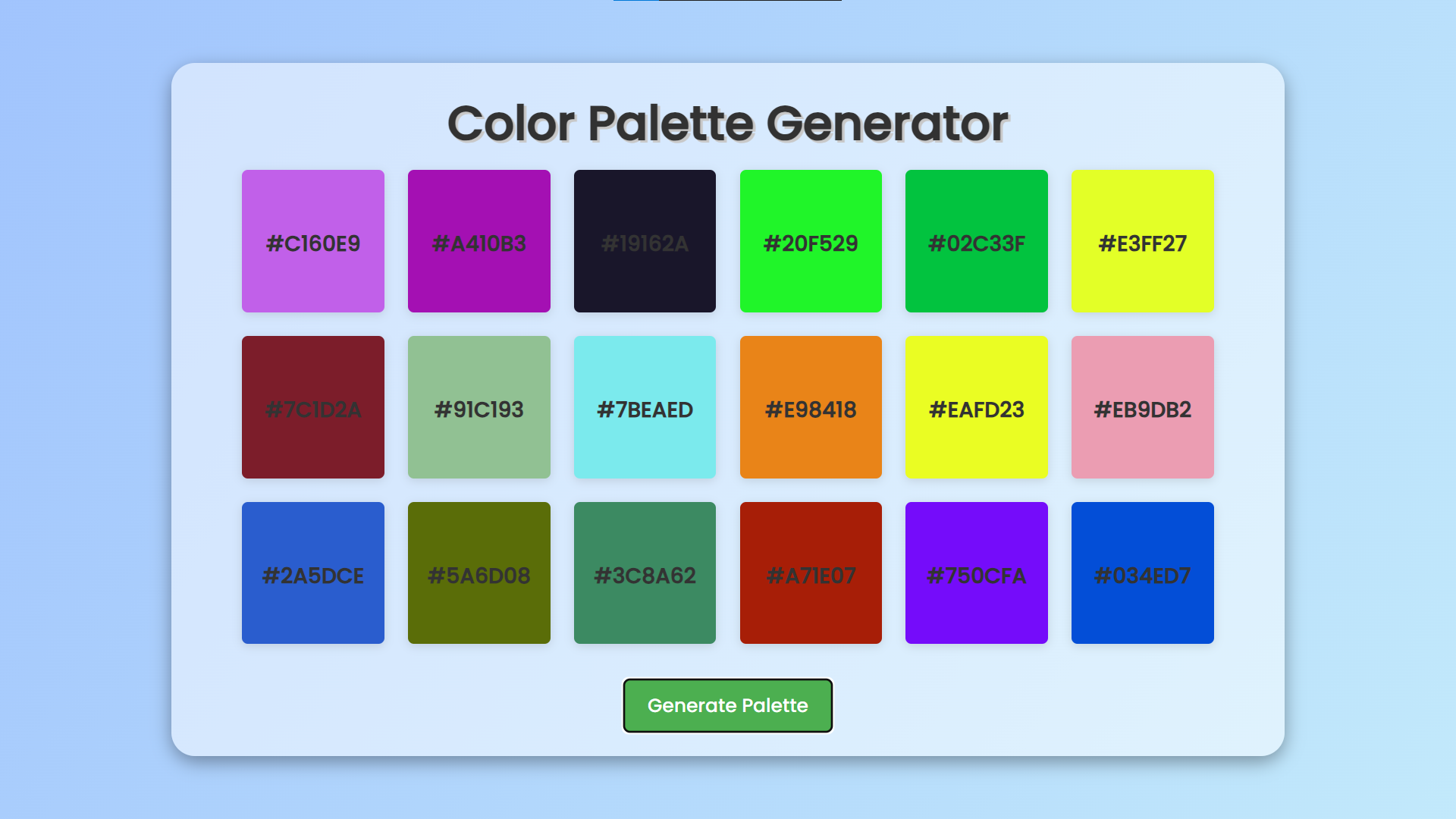The width and height of the screenshot is (1456, 819).
Task: Click the #EAFD23 yellow swatch
Action: (x=977, y=407)
